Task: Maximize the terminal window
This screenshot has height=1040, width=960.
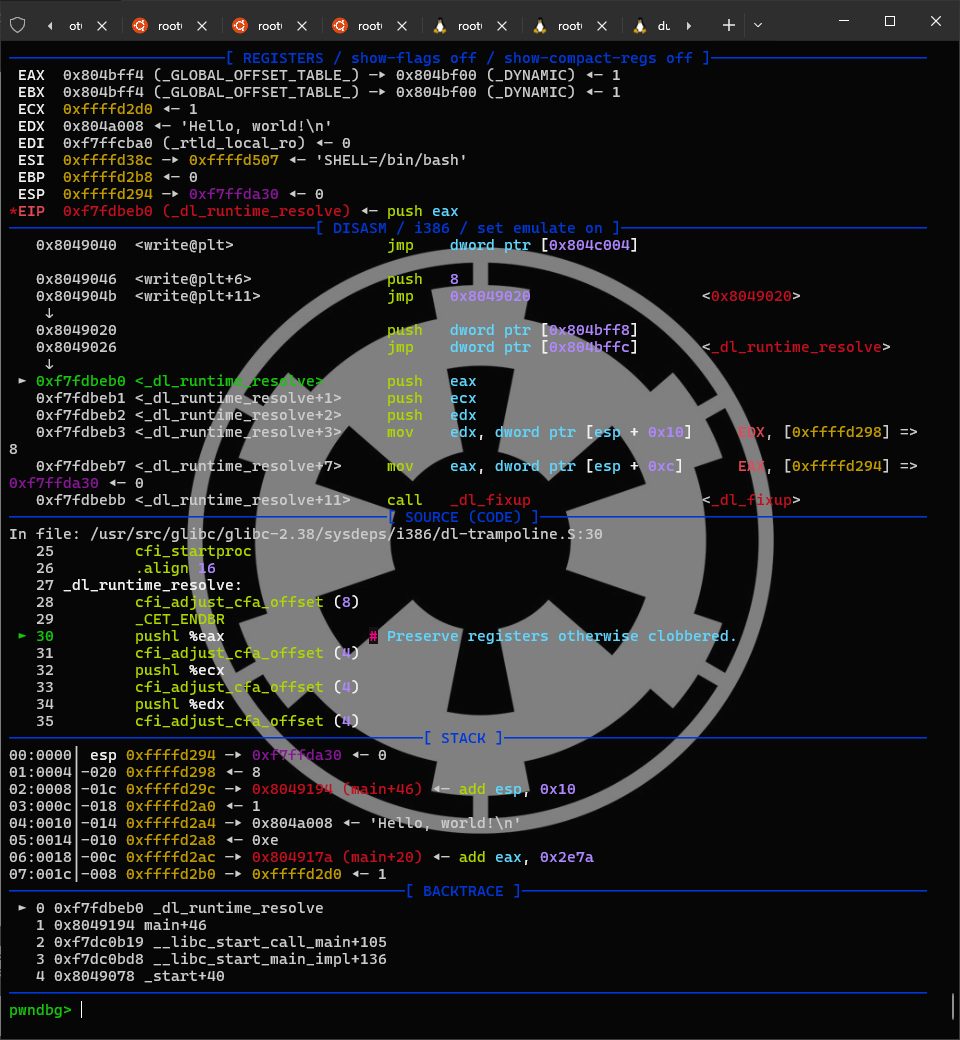Action: [890, 21]
